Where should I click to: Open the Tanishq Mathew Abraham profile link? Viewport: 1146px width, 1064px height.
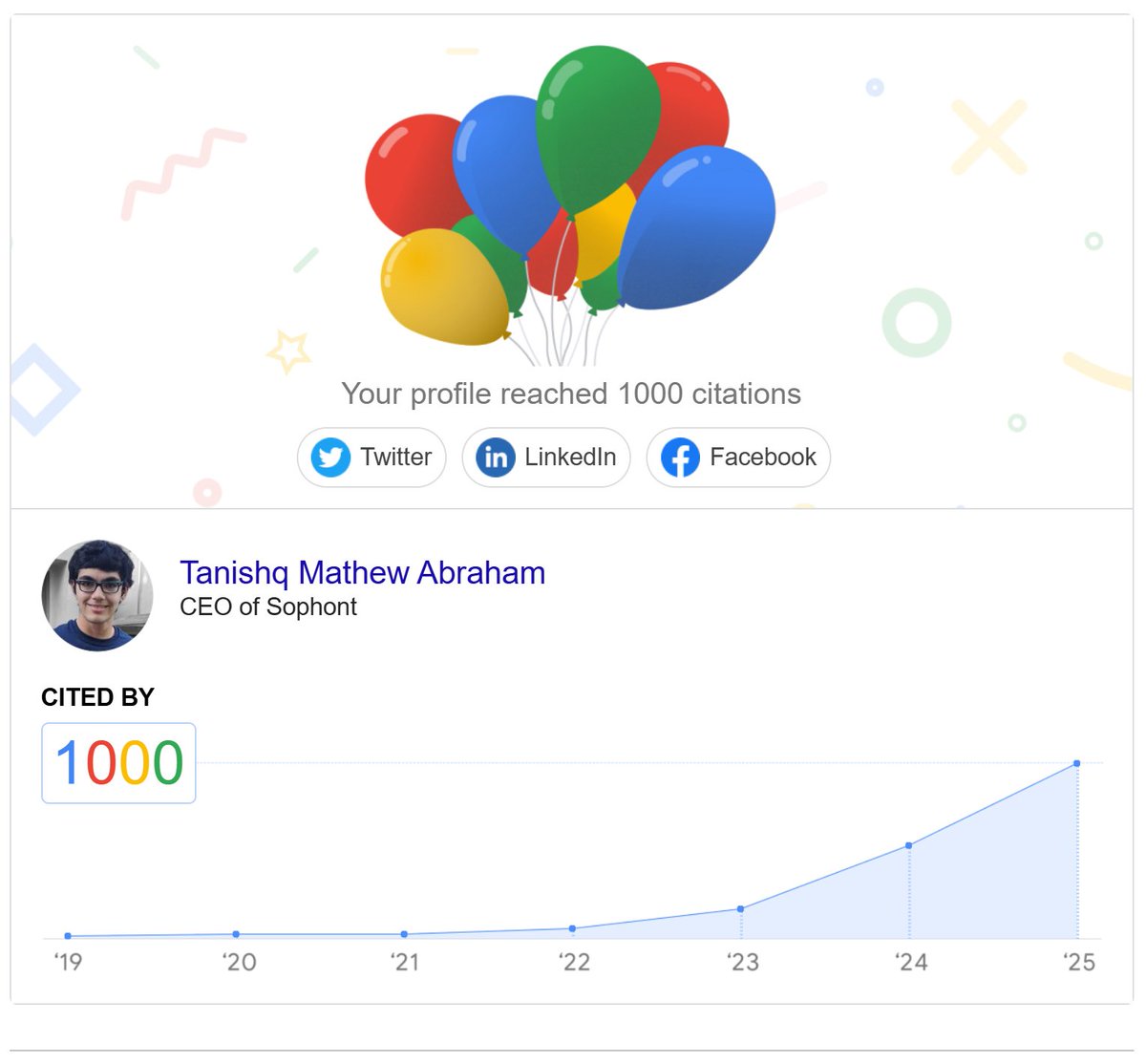[x=362, y=572]
